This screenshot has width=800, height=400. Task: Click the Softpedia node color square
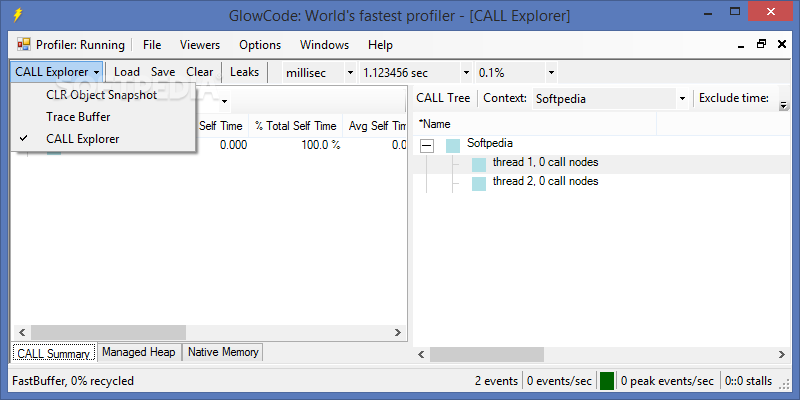coord(453,146)
